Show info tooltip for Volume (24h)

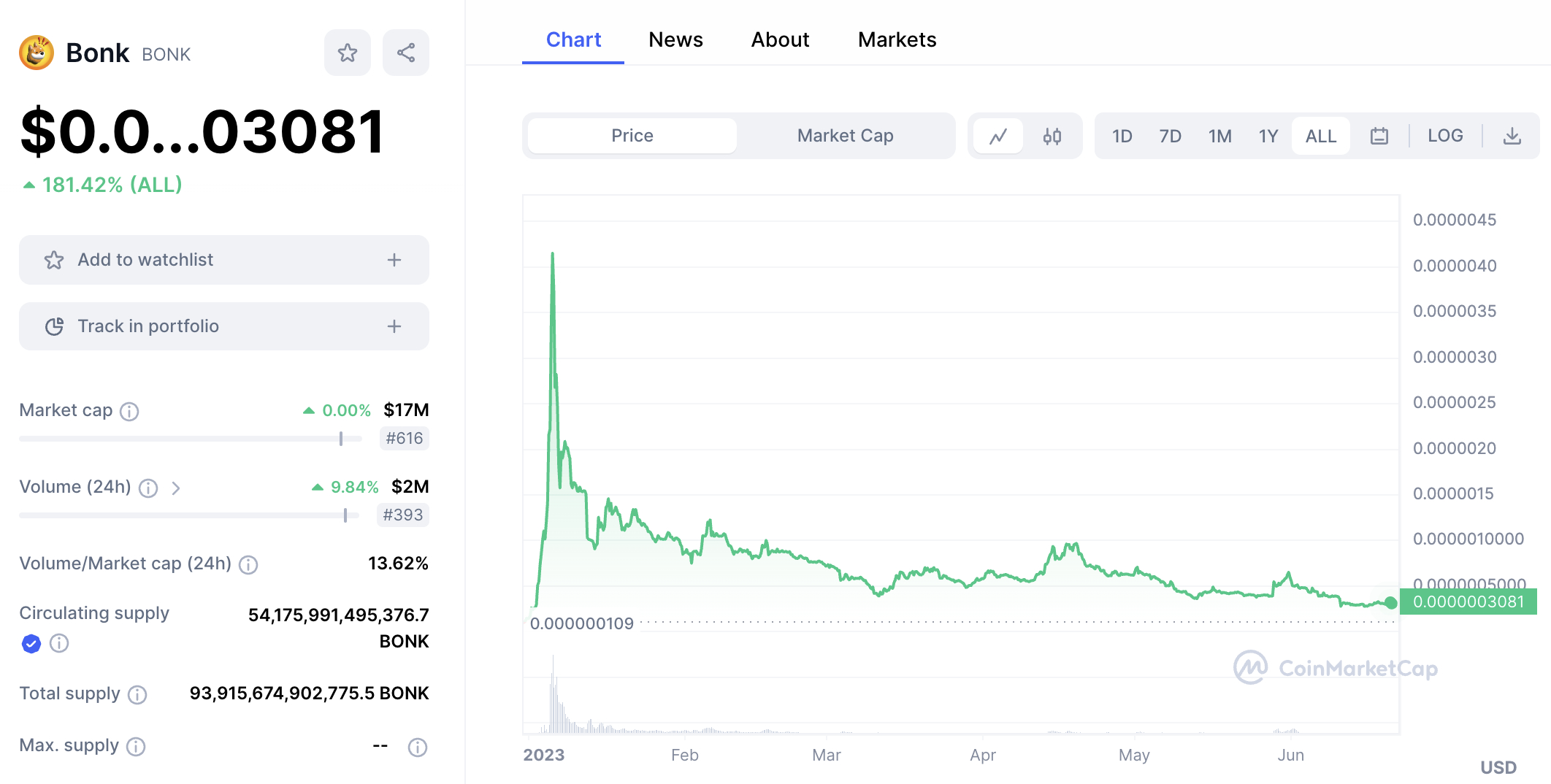tap(148, 488)
